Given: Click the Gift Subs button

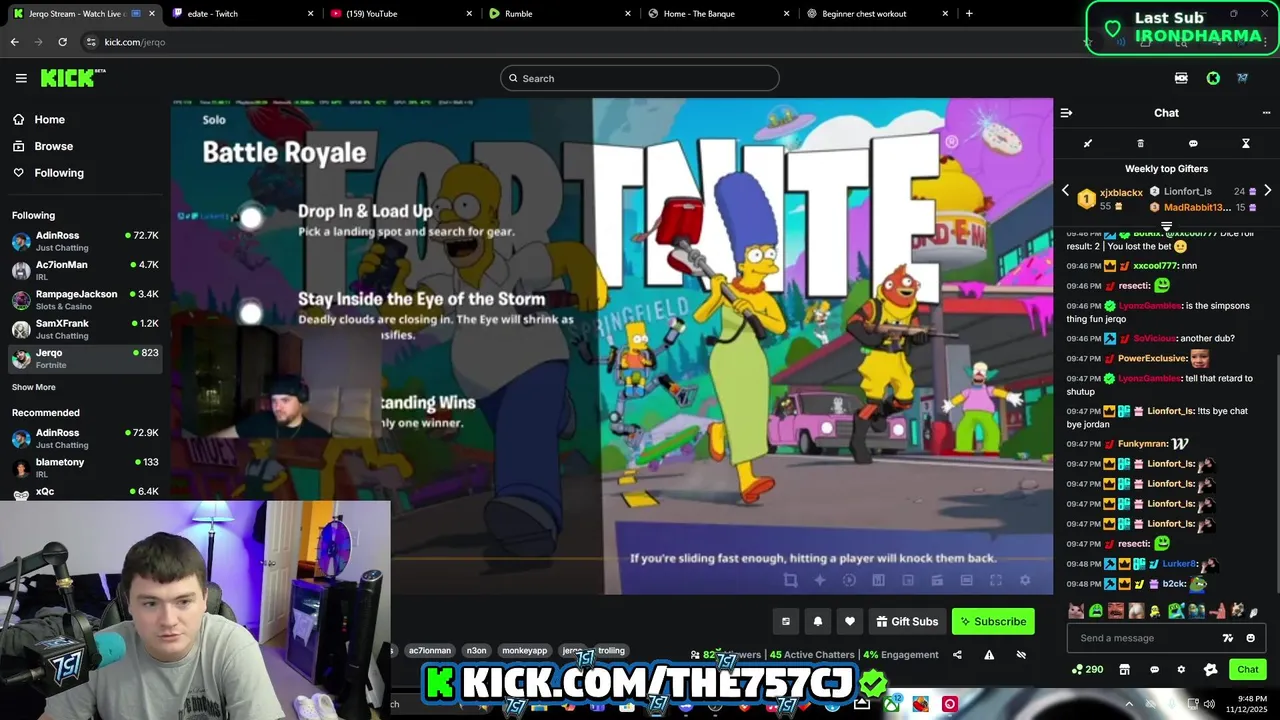Looking at the screenshot, I should pyautogui.click(x=907, y=621).
